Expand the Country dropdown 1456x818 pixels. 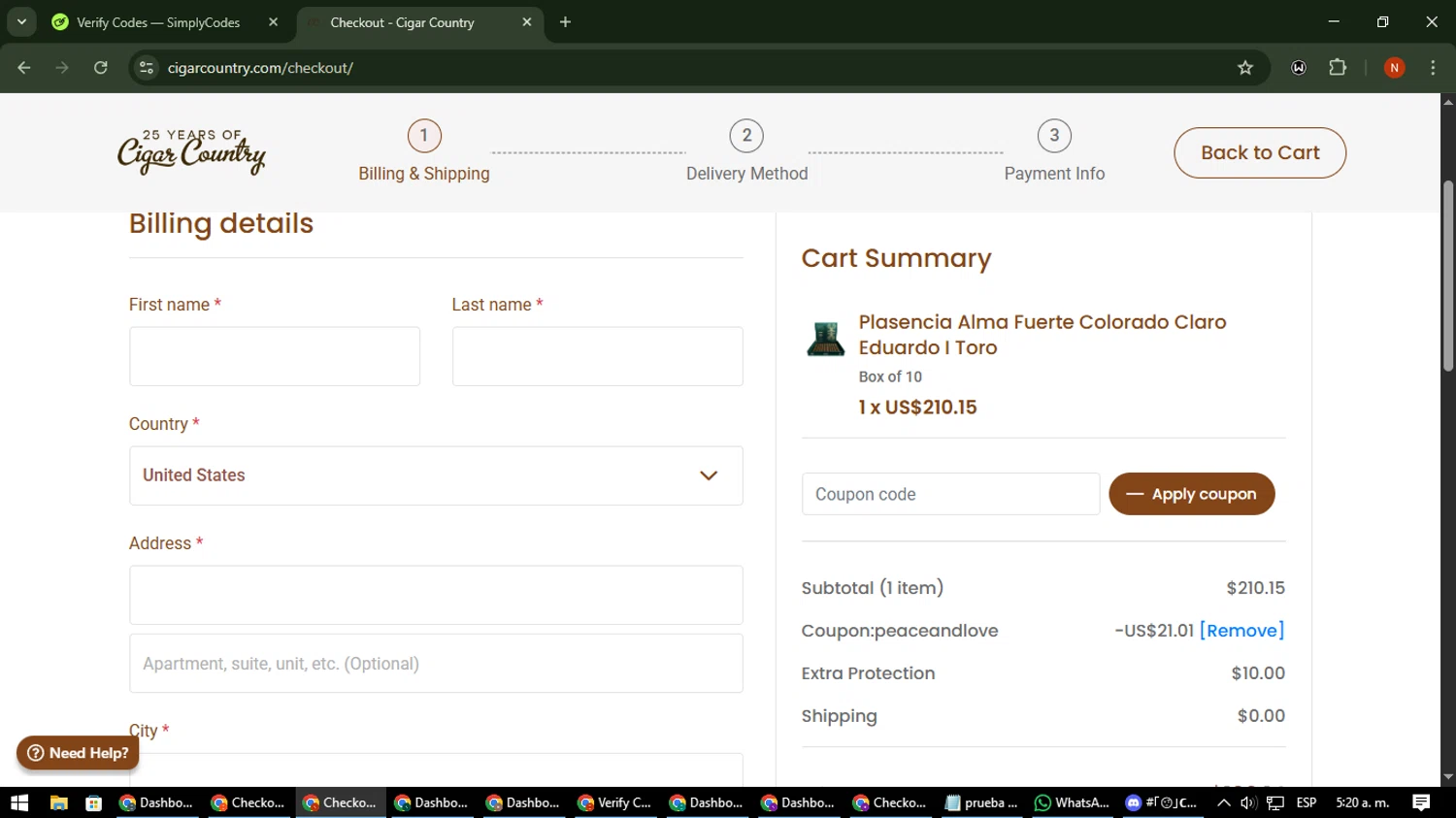pyautogui.click(x=436, y=475)
